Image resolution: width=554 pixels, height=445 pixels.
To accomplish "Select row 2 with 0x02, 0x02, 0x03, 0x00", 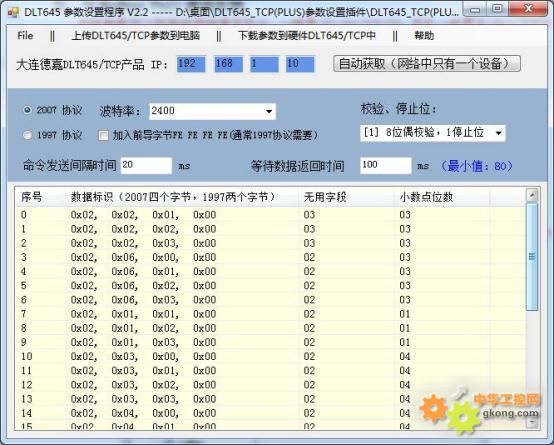I will point(270,243).
